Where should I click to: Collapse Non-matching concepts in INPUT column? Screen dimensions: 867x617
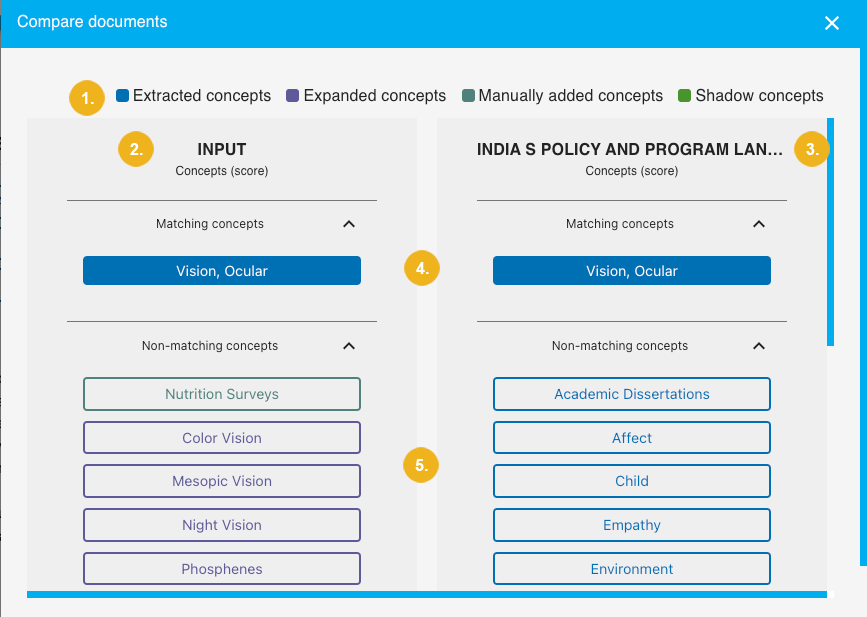pos(348,346)
